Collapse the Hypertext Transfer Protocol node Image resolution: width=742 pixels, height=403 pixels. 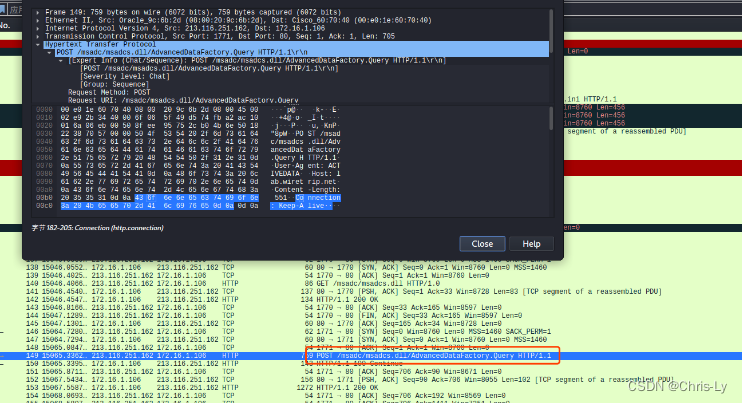click(x=38, y=44)
